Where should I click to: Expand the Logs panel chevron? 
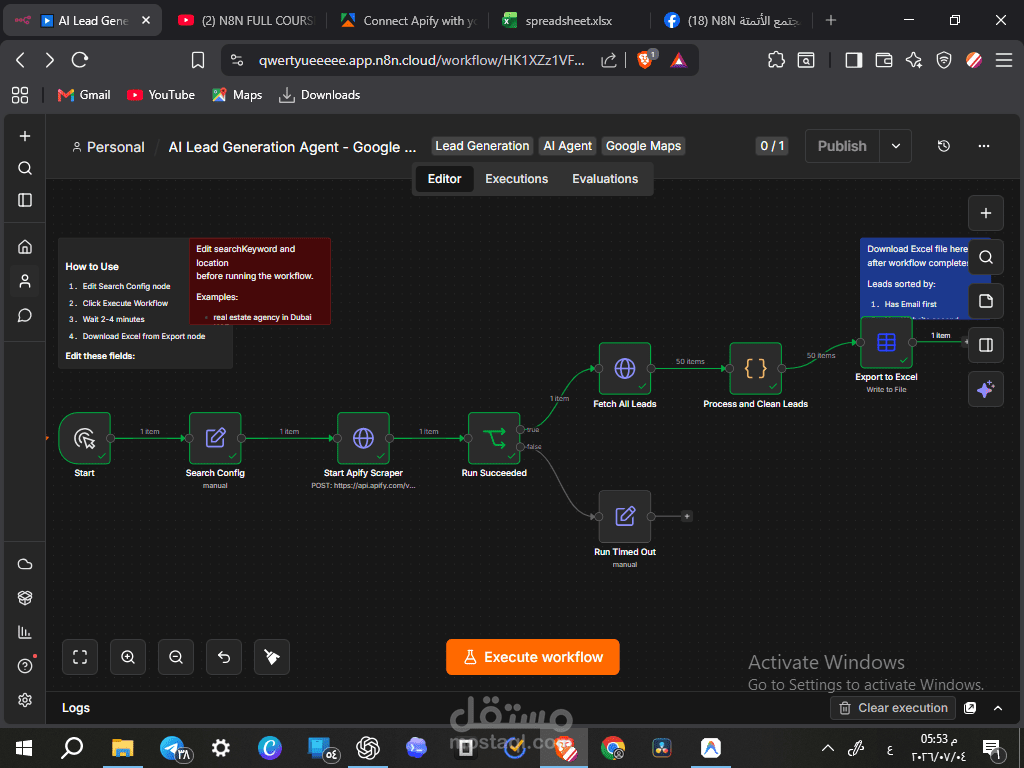coord(998,708)
